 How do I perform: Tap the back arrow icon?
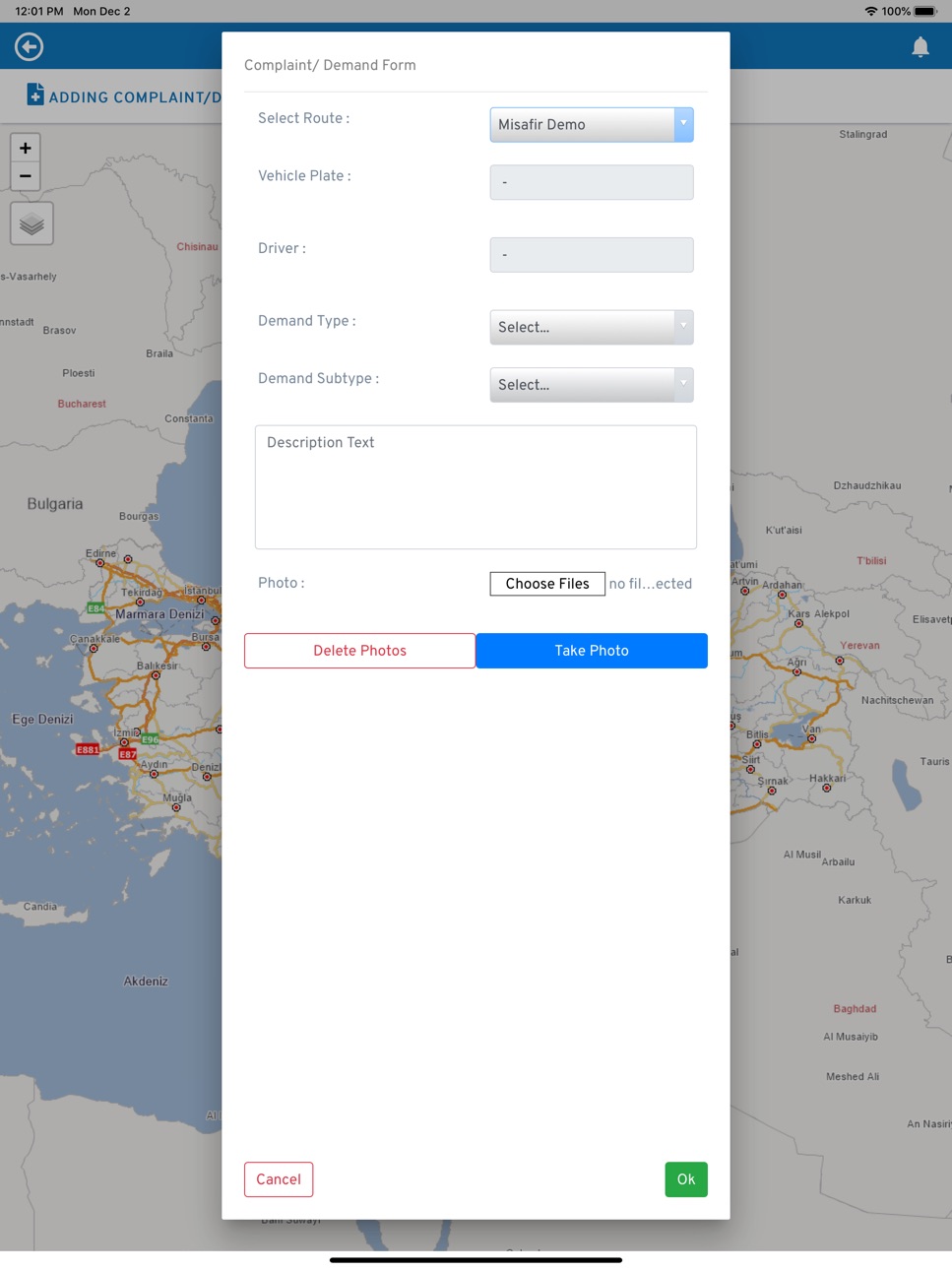[x=29, y=46]
